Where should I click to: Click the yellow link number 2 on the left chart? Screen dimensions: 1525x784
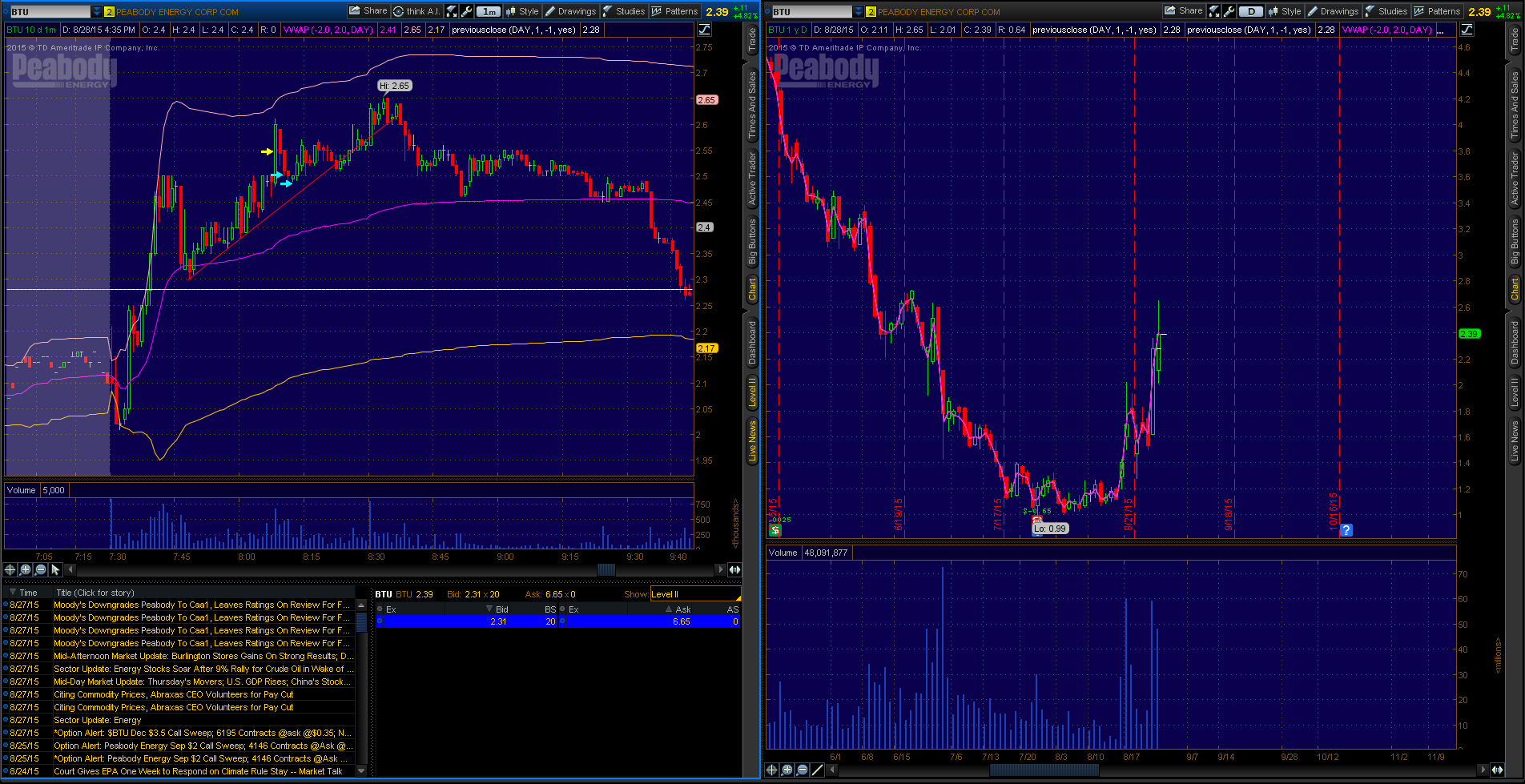point(110,12)
